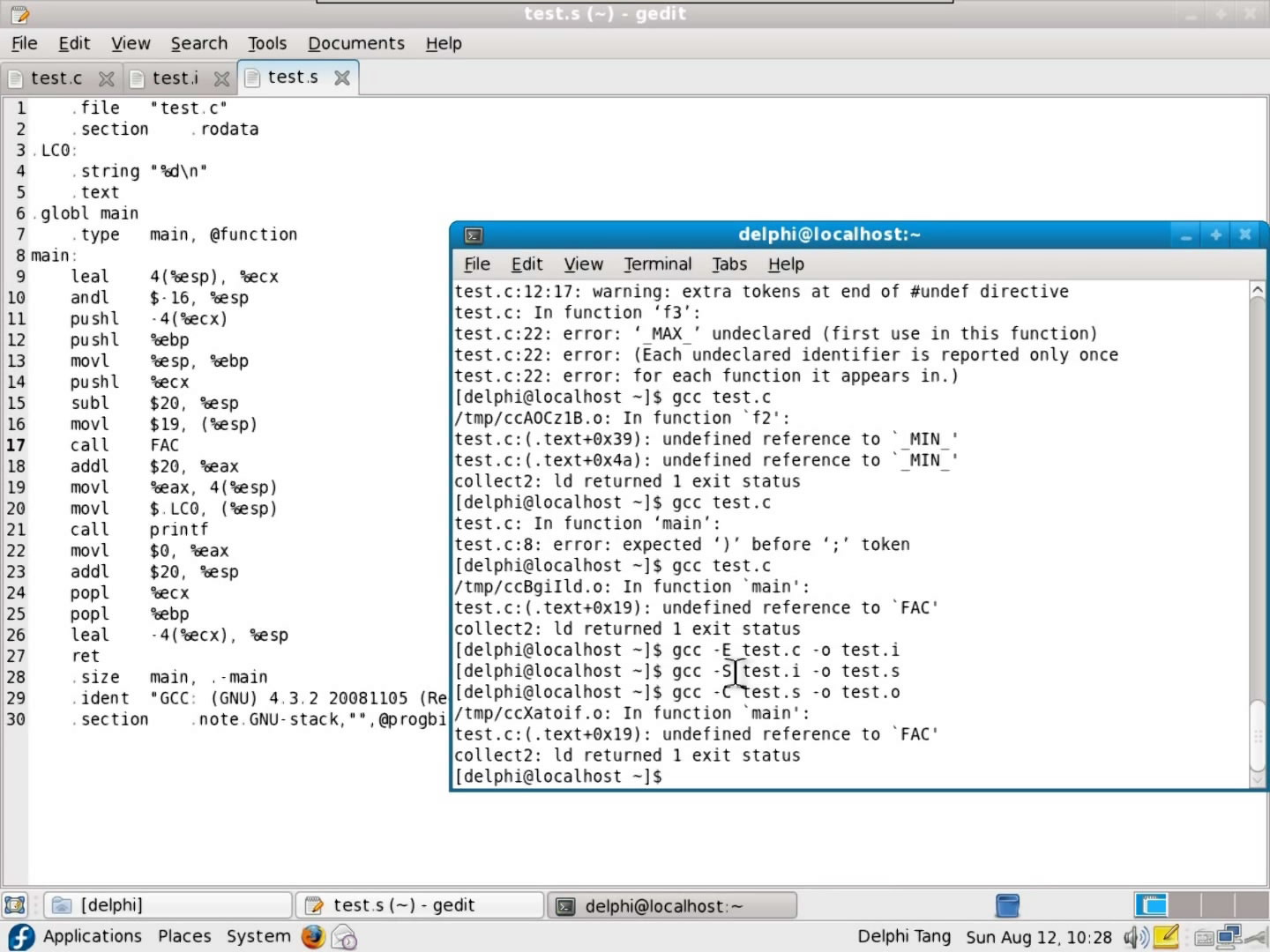This screenshot has height=952, width=1270.
Task: Click the sticky notes panel icon
Action: click(1166, 935)
